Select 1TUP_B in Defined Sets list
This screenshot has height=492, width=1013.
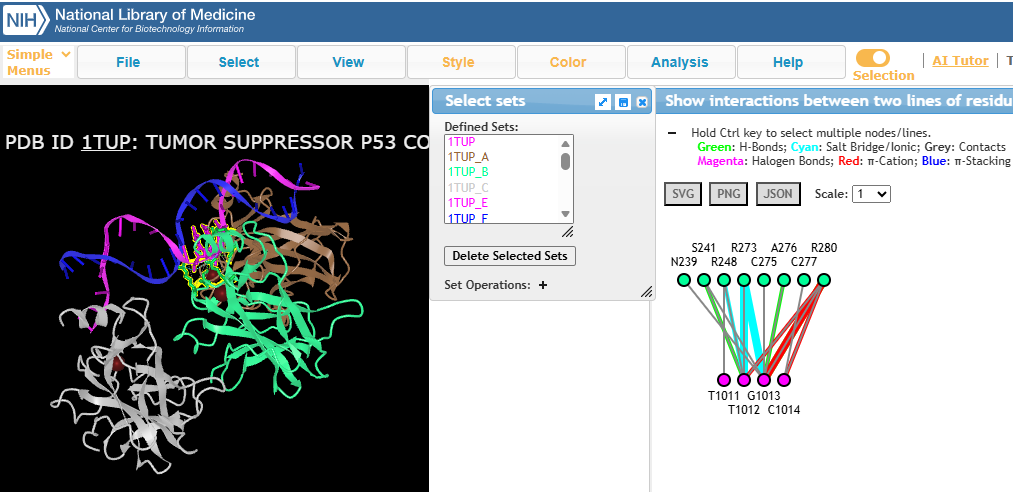(468, 172)
